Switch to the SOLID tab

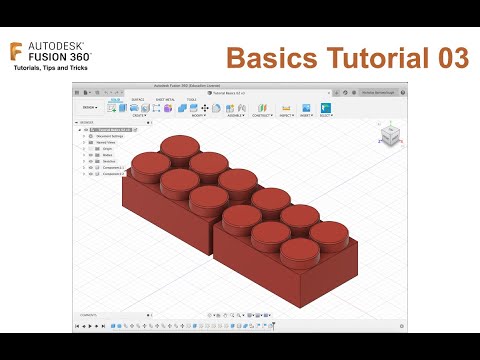116,100
